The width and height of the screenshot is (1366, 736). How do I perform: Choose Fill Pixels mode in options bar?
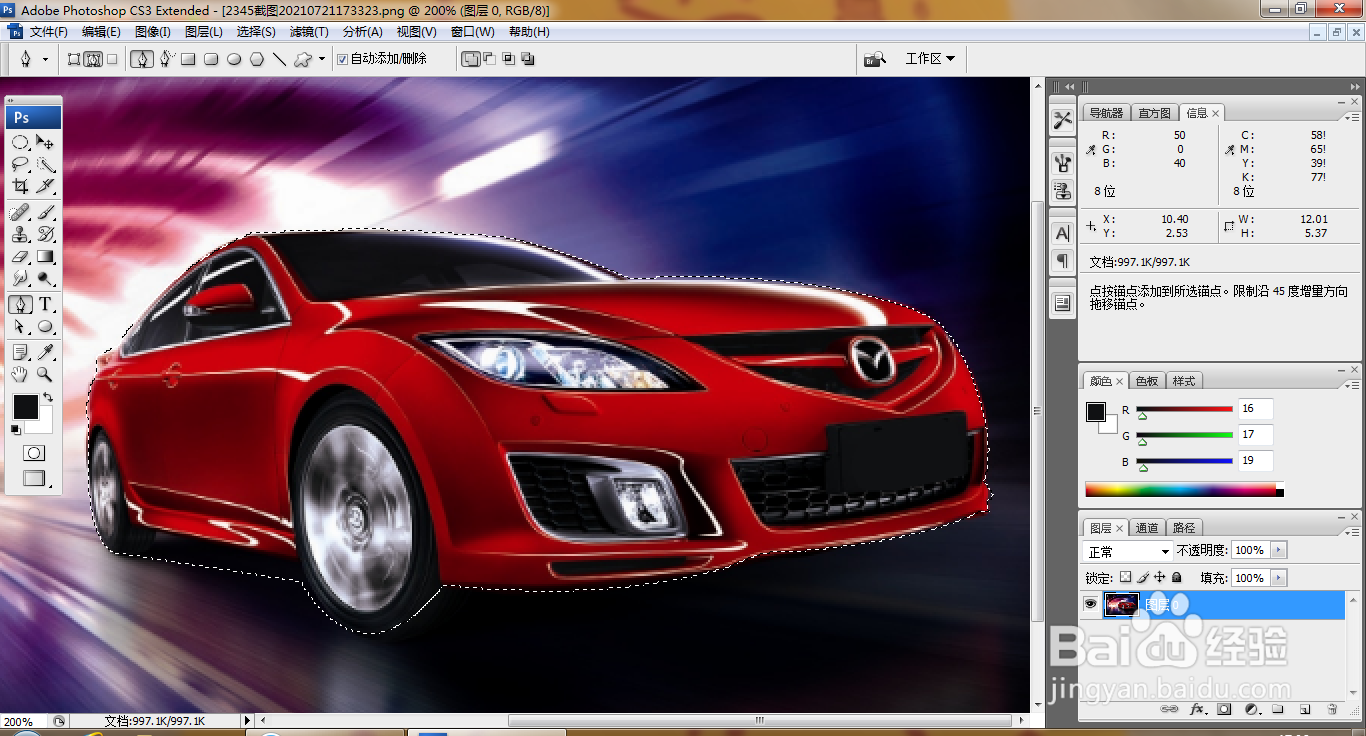112,59
